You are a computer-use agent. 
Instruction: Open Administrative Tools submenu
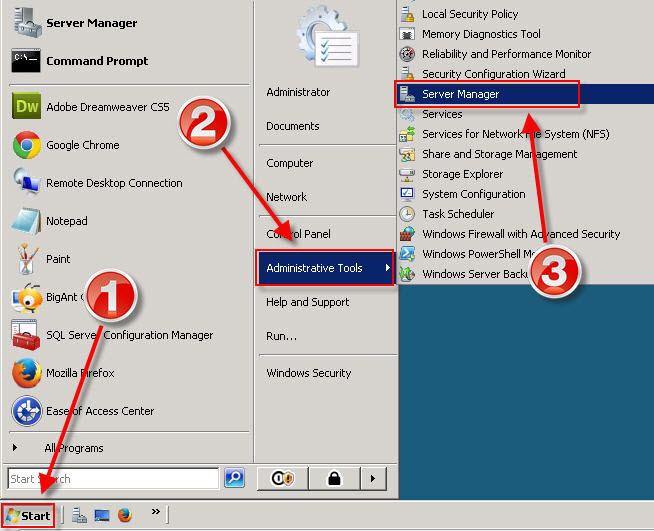[325, 268]
